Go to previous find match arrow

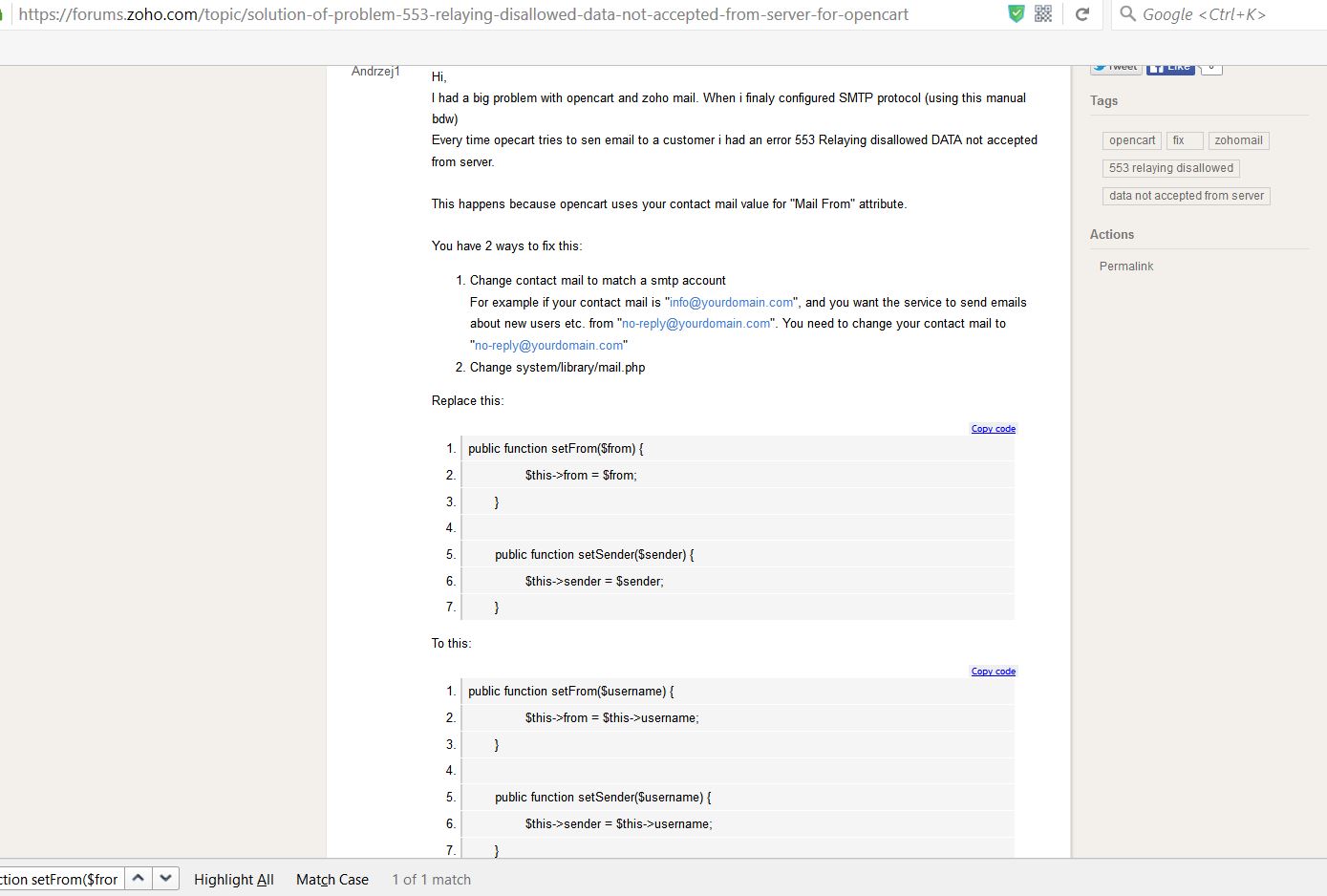tap(139, 878)
